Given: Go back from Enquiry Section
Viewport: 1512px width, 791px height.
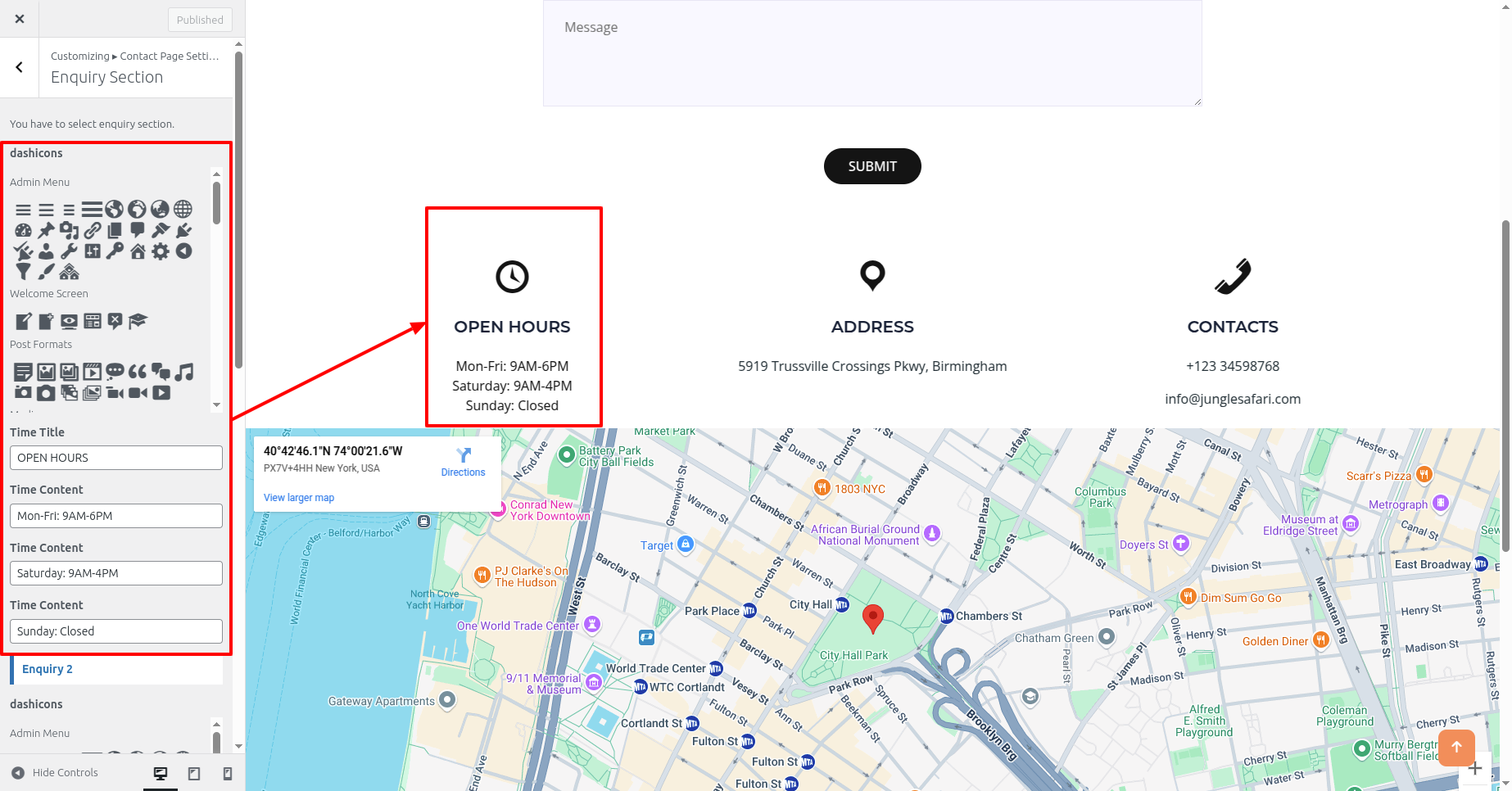Looking at the screenshot, I should [x=20, y=67].
